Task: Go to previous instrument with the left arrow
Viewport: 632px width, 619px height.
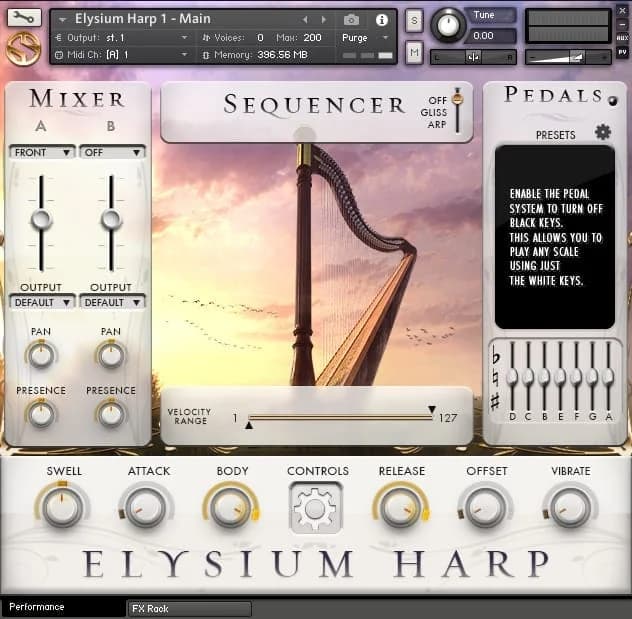Action: 305,19
